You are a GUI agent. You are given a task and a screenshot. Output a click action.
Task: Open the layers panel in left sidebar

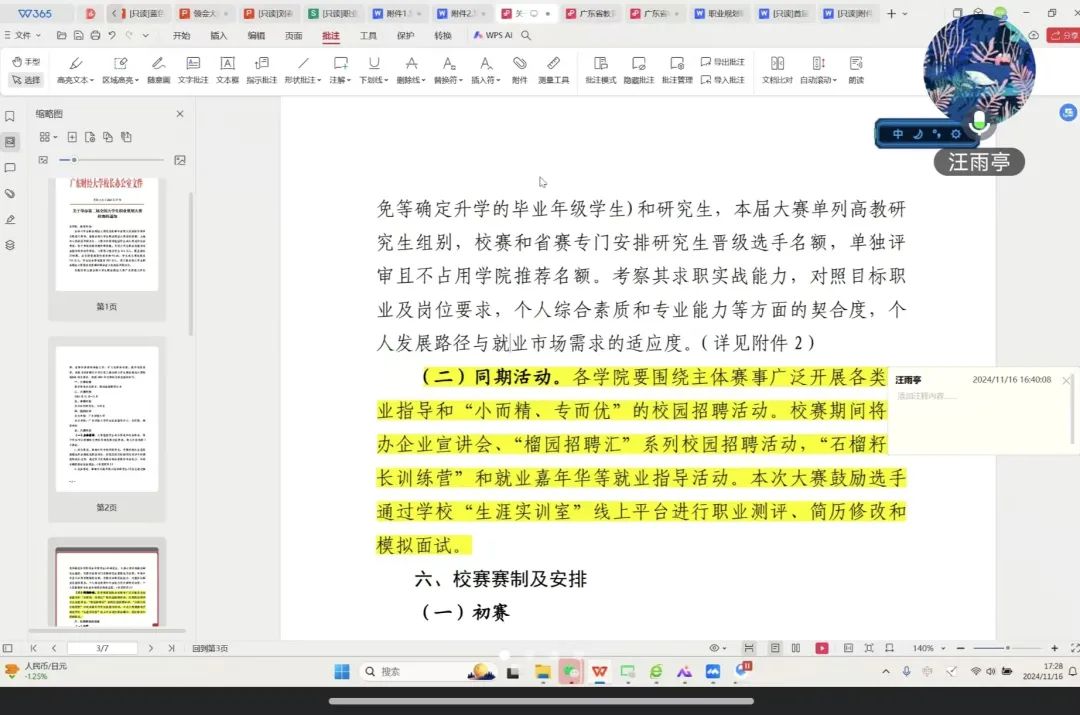click(10, 245)
